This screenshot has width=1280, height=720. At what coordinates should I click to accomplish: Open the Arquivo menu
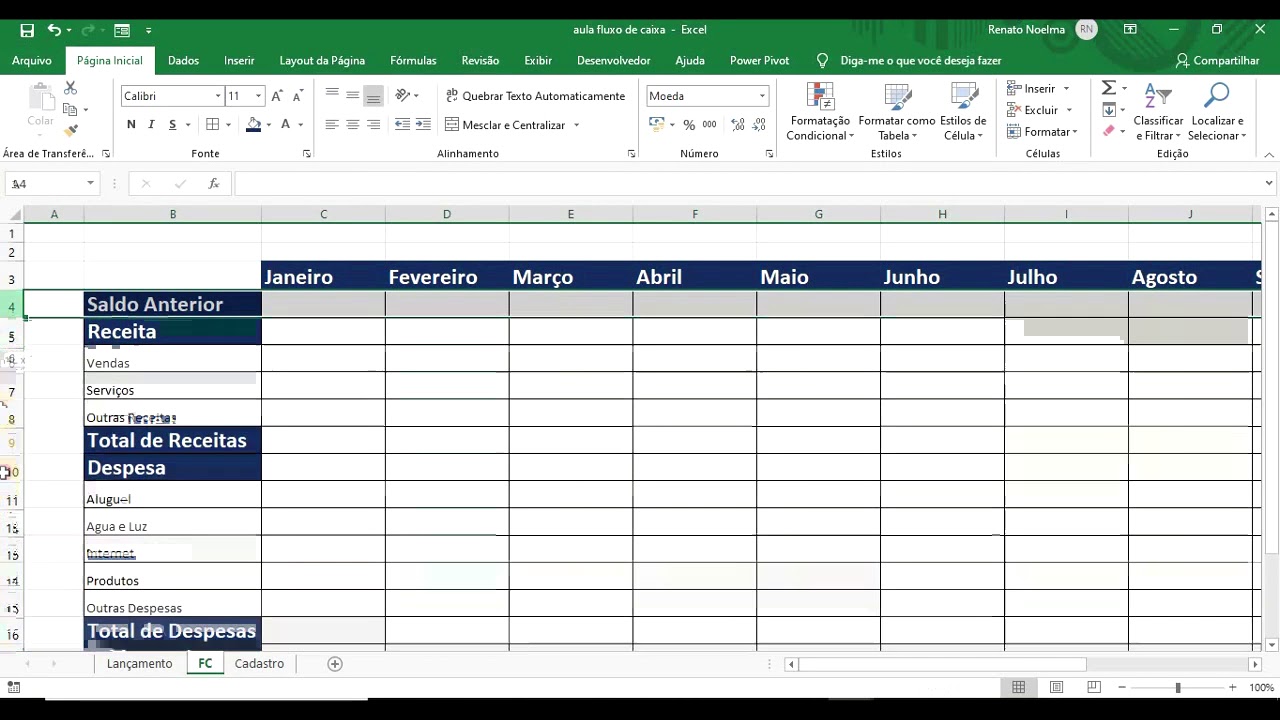point(32,60)
